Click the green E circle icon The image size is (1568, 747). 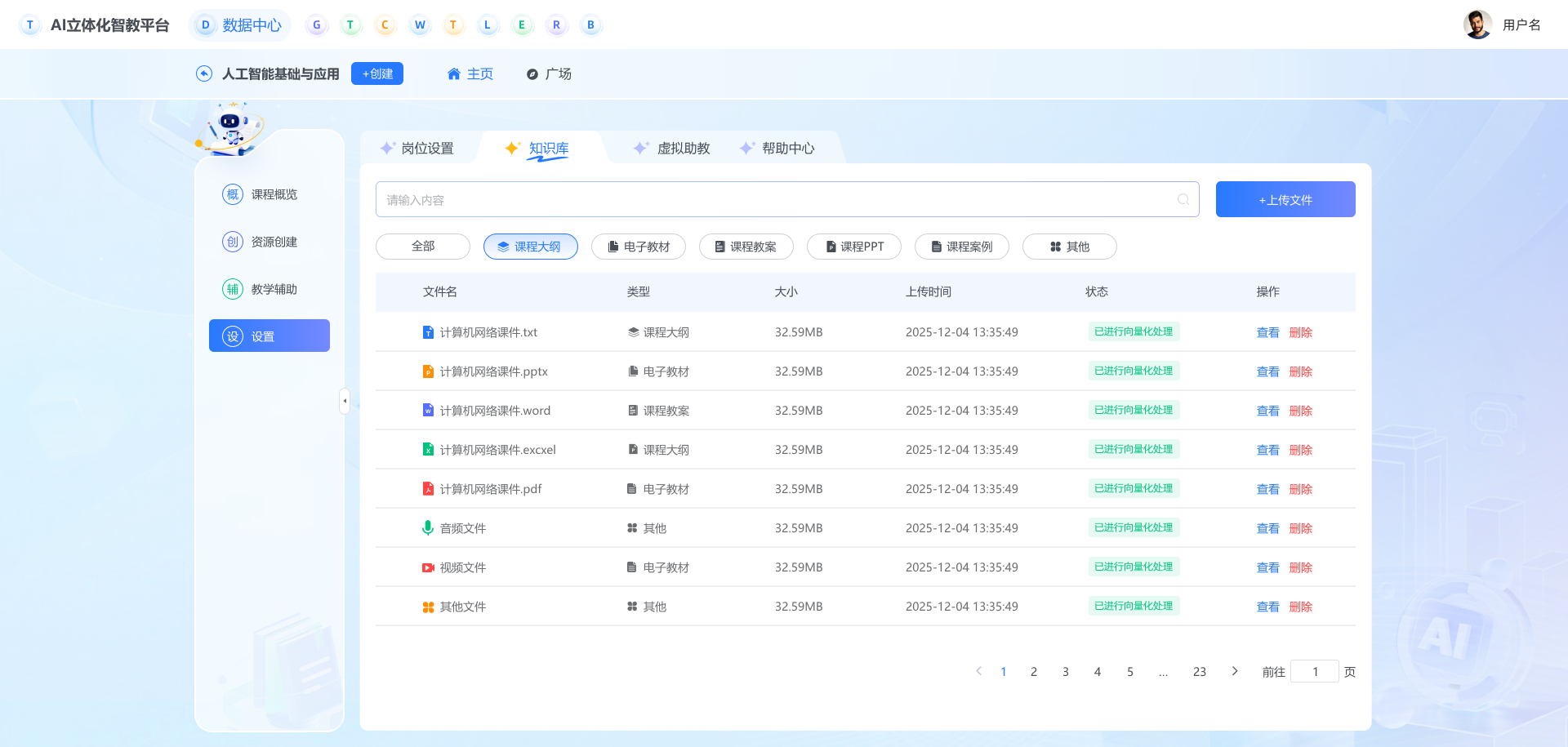point(522,25)
